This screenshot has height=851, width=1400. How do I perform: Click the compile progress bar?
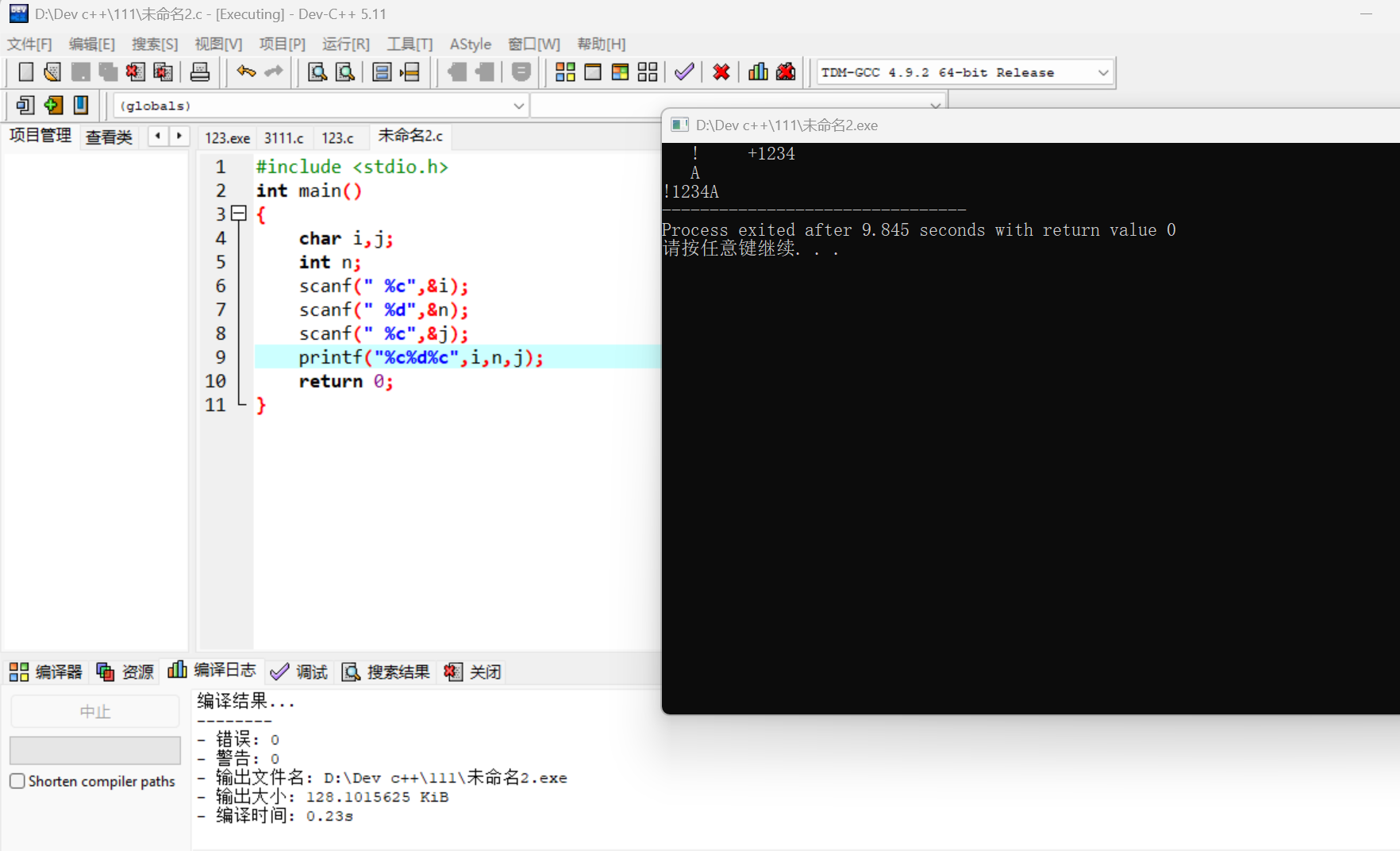click(x=95, y=750)
